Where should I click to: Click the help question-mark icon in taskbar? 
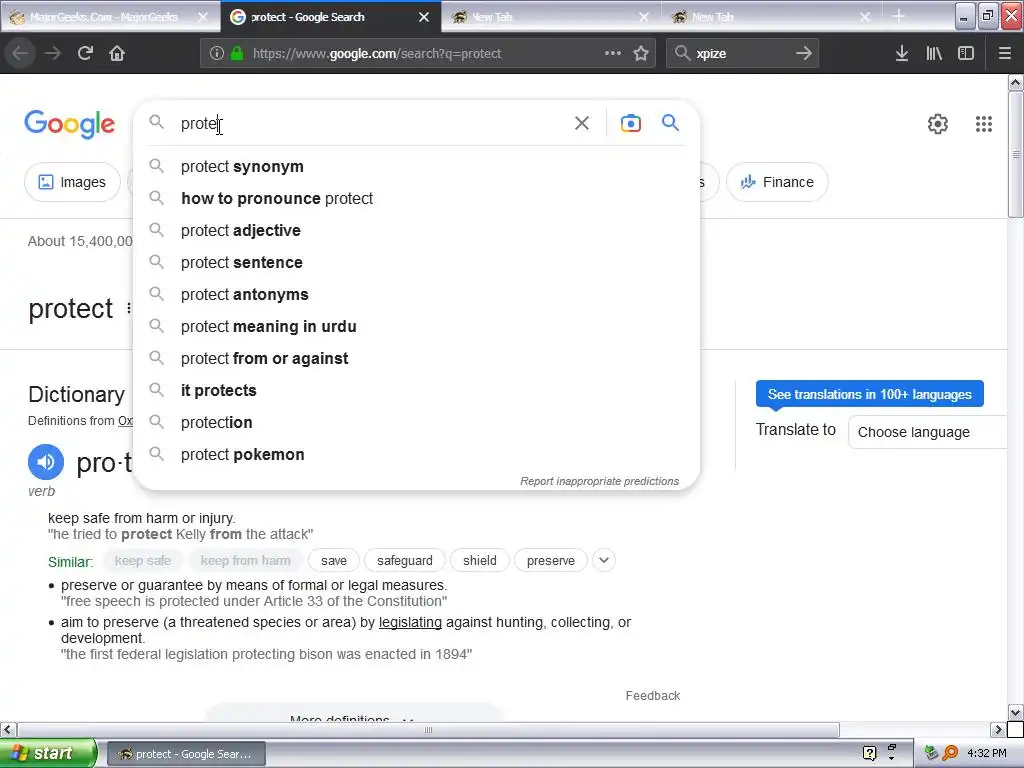point(869,753)
